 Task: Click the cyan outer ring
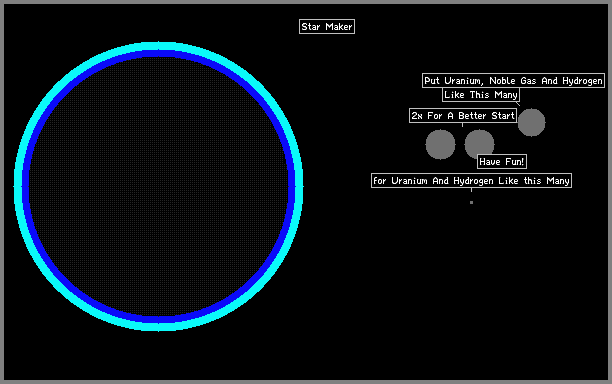coord(158,46)
